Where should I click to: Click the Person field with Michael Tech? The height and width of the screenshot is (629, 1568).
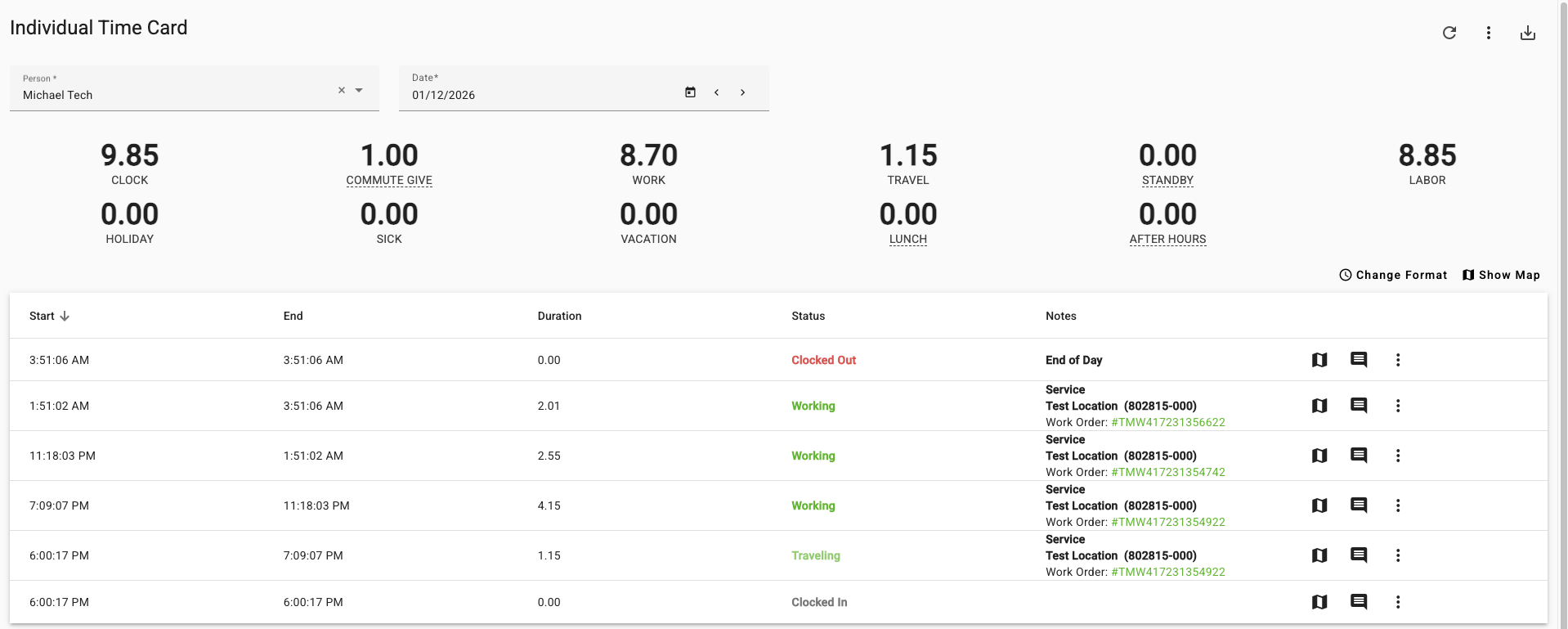(195, 88)
